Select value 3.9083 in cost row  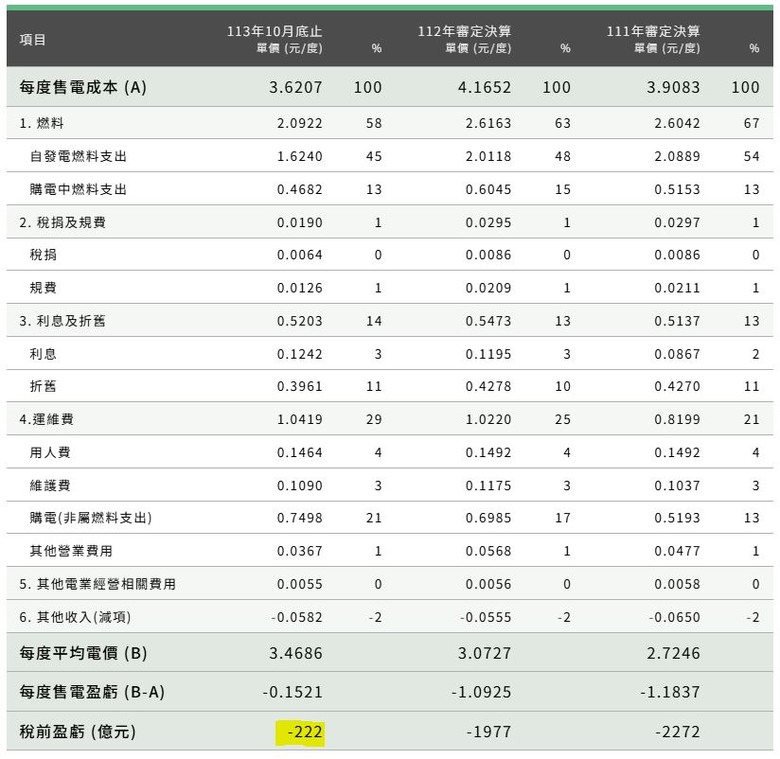click(674, 88)
